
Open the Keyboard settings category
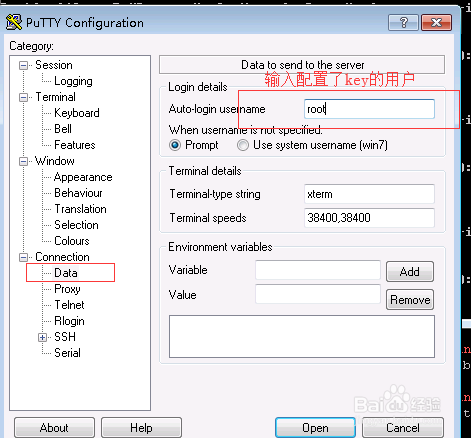[77, 113]
